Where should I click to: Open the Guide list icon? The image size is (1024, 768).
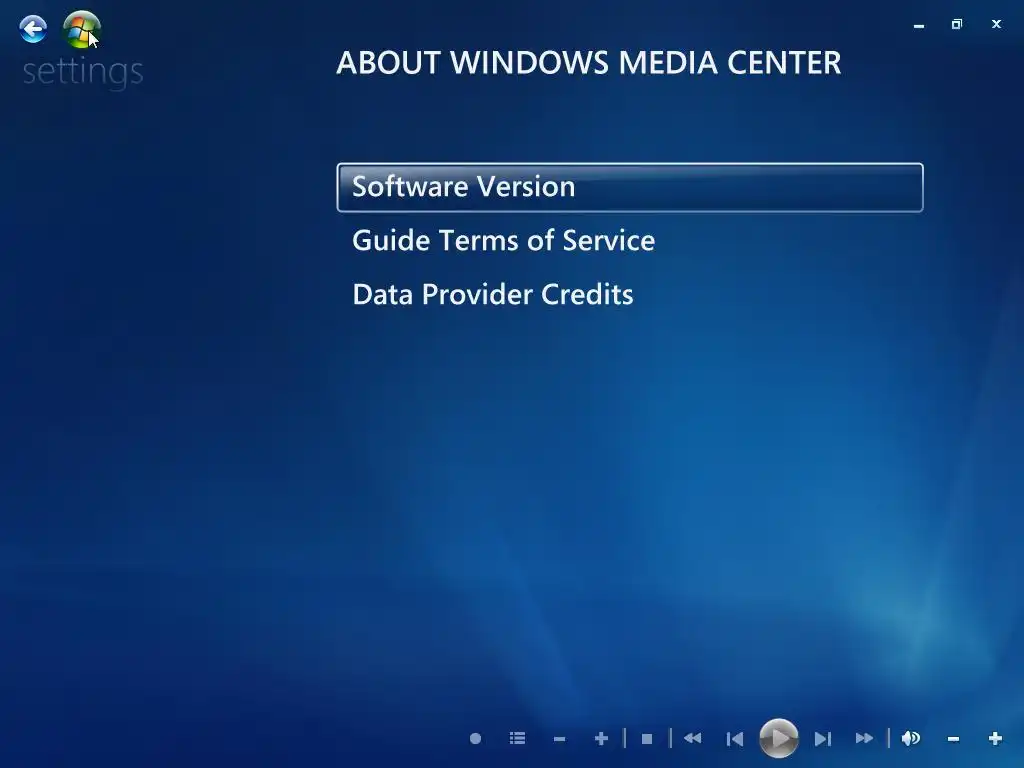tap(517, 739)
